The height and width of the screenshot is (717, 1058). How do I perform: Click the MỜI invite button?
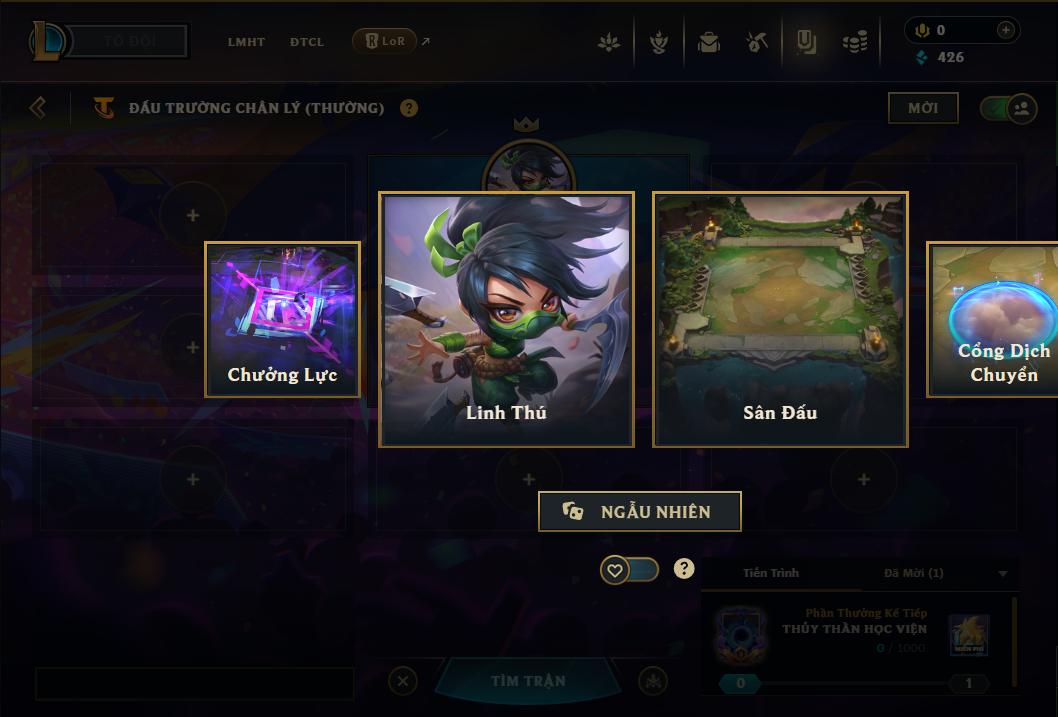point(923,108)
